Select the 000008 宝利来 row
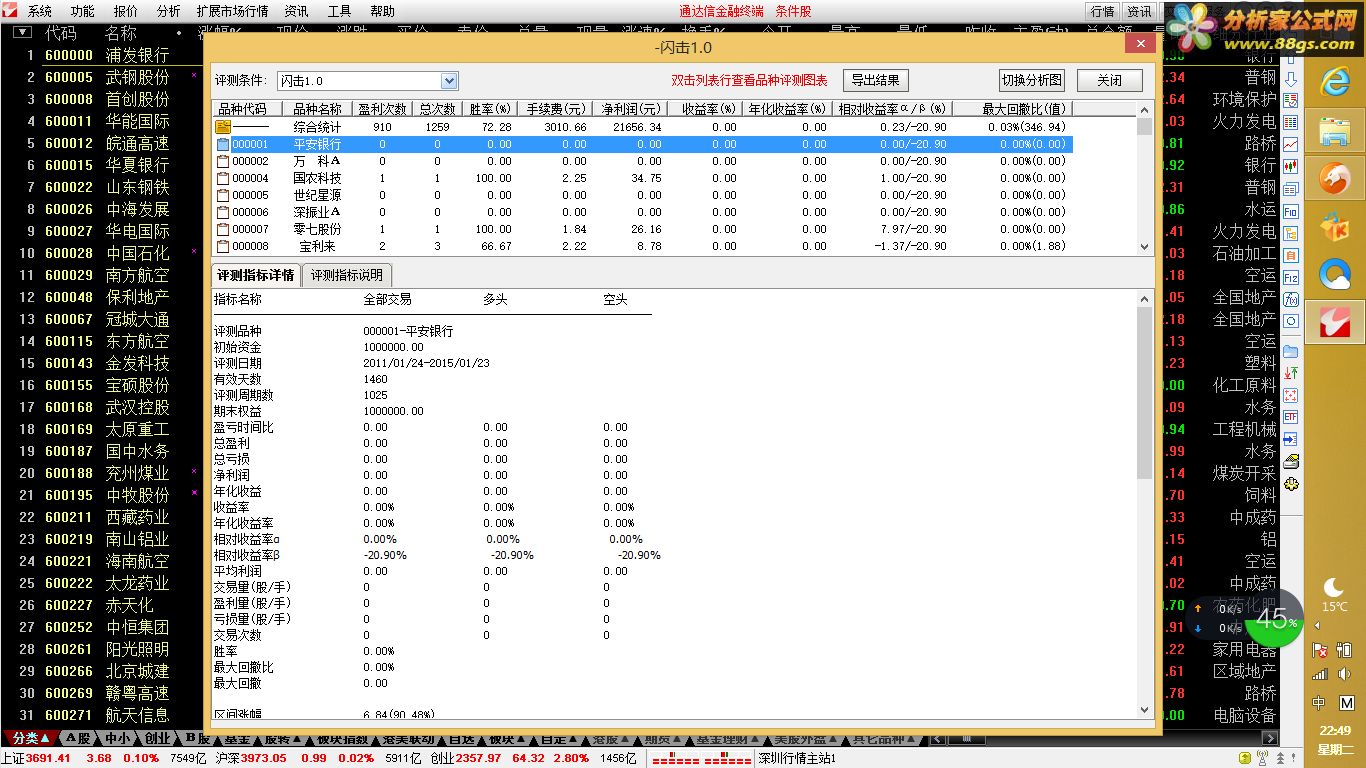Image resolution: width=1366 pixels, height=768 pixels. (x=642, y=246)
